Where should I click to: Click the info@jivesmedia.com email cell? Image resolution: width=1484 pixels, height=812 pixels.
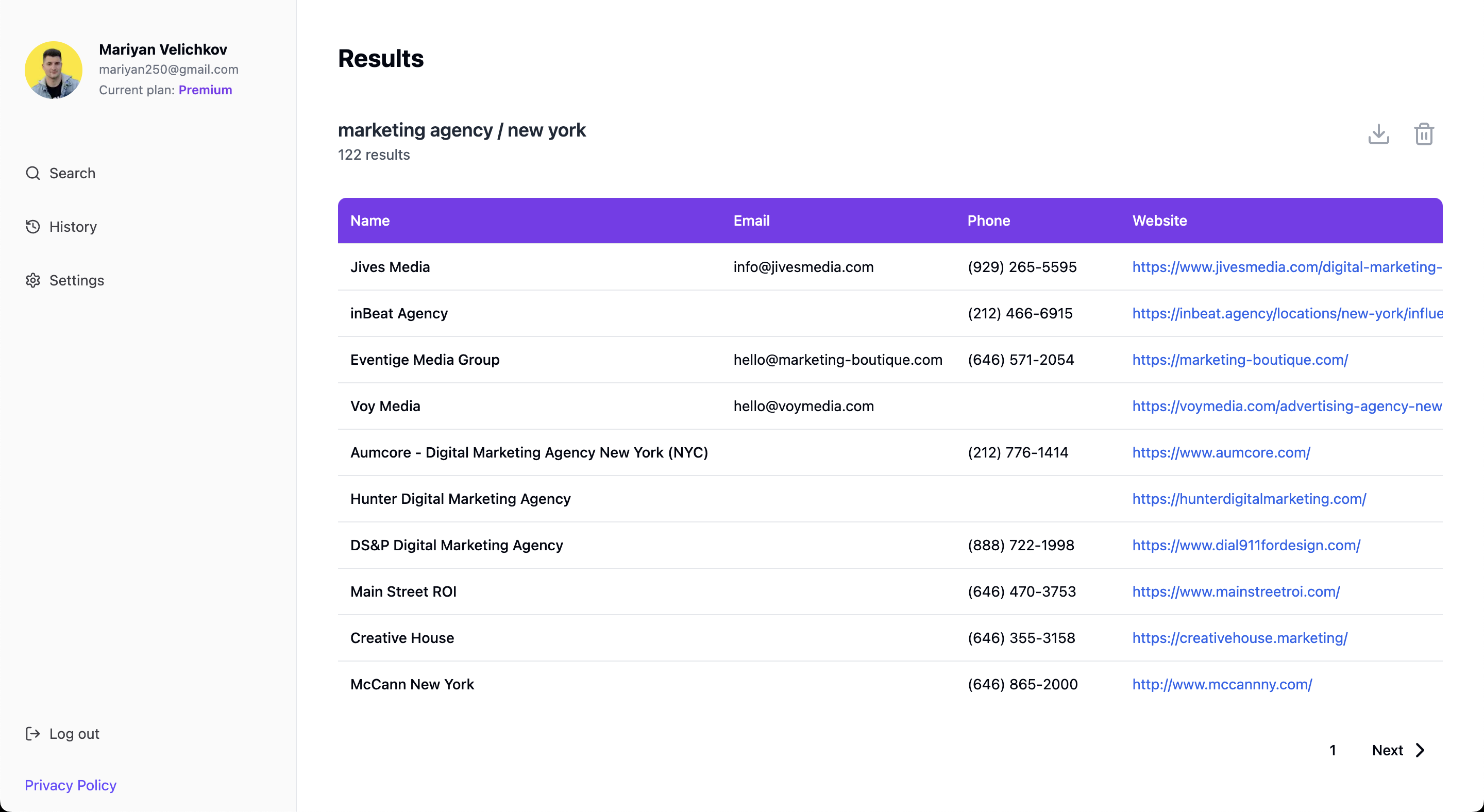803,267
